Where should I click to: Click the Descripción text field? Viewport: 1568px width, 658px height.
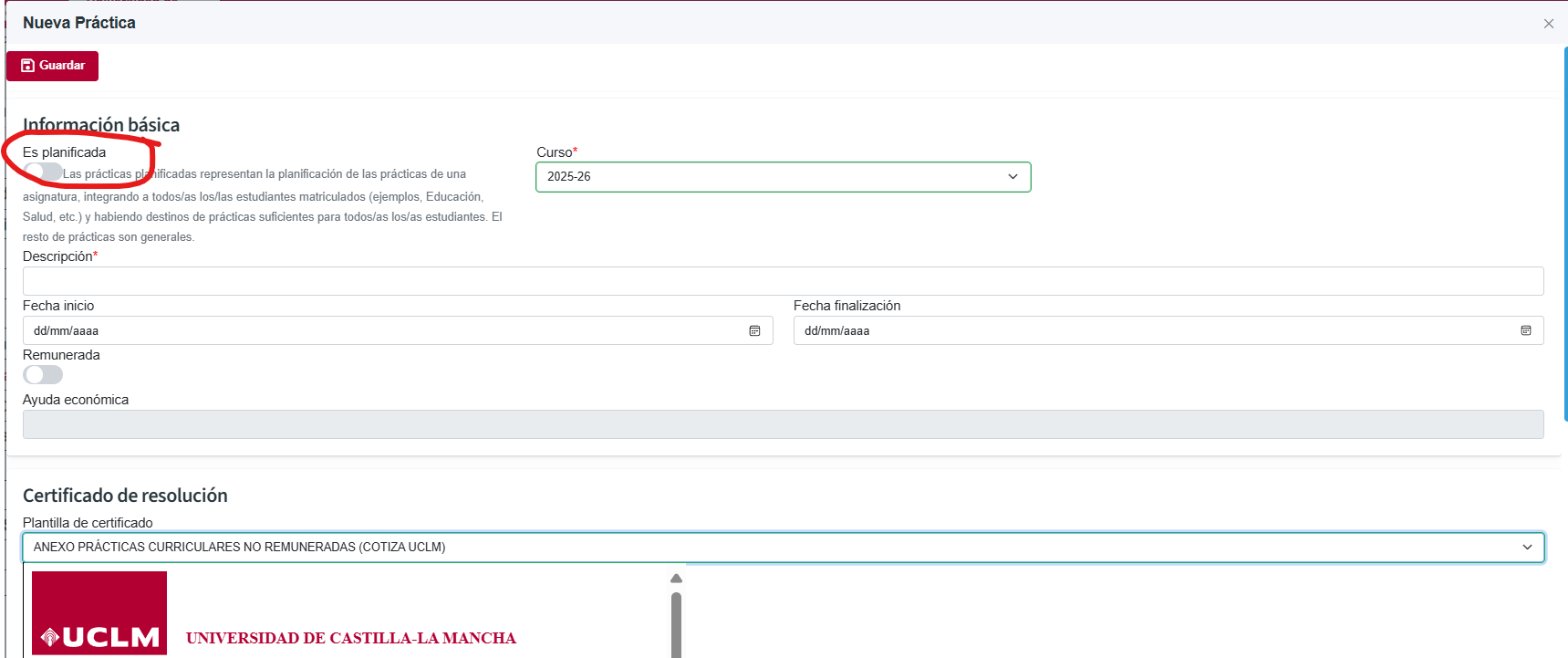[x=782, y=281]
